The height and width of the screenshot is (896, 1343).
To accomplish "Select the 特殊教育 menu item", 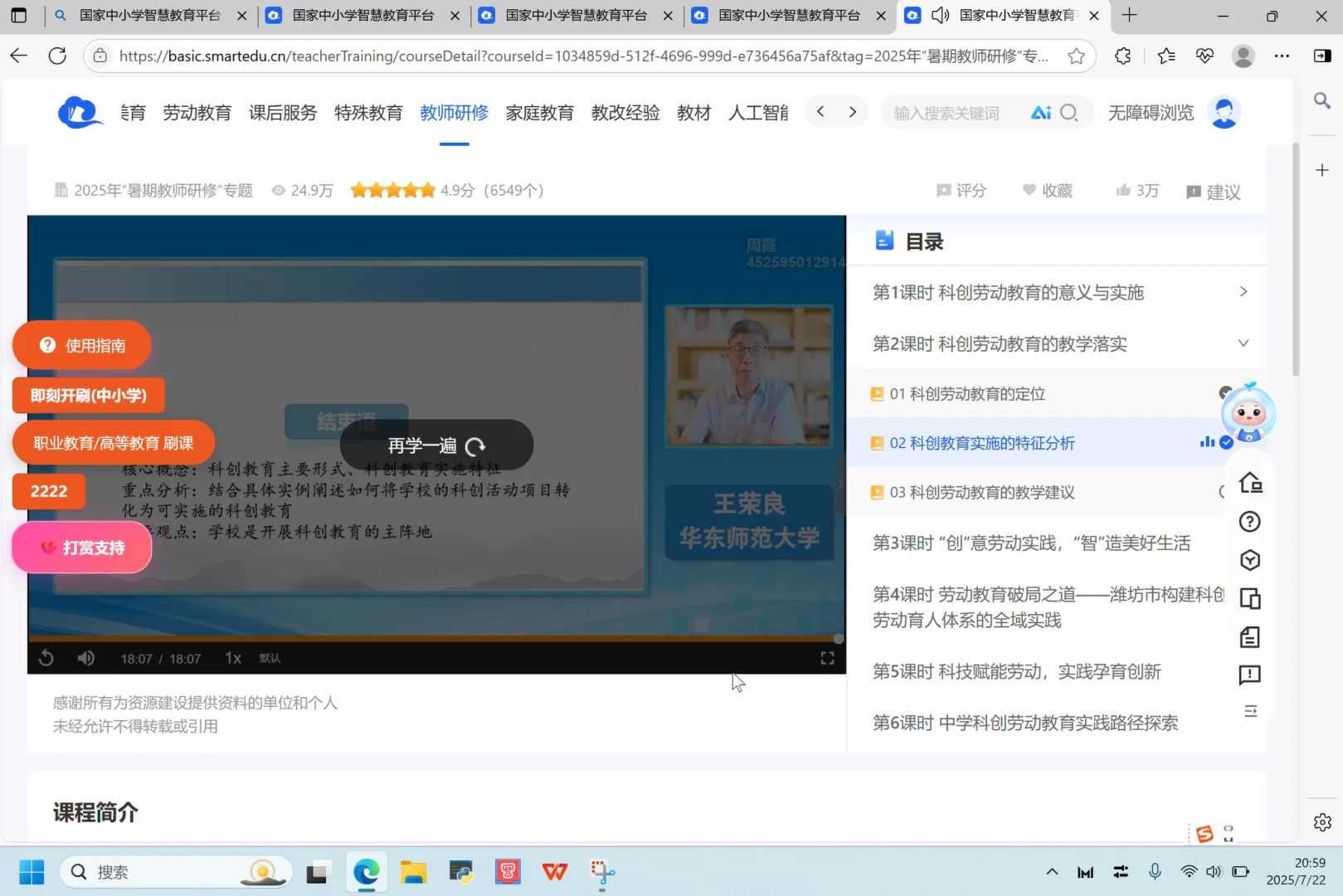I will tap(368, 113).
